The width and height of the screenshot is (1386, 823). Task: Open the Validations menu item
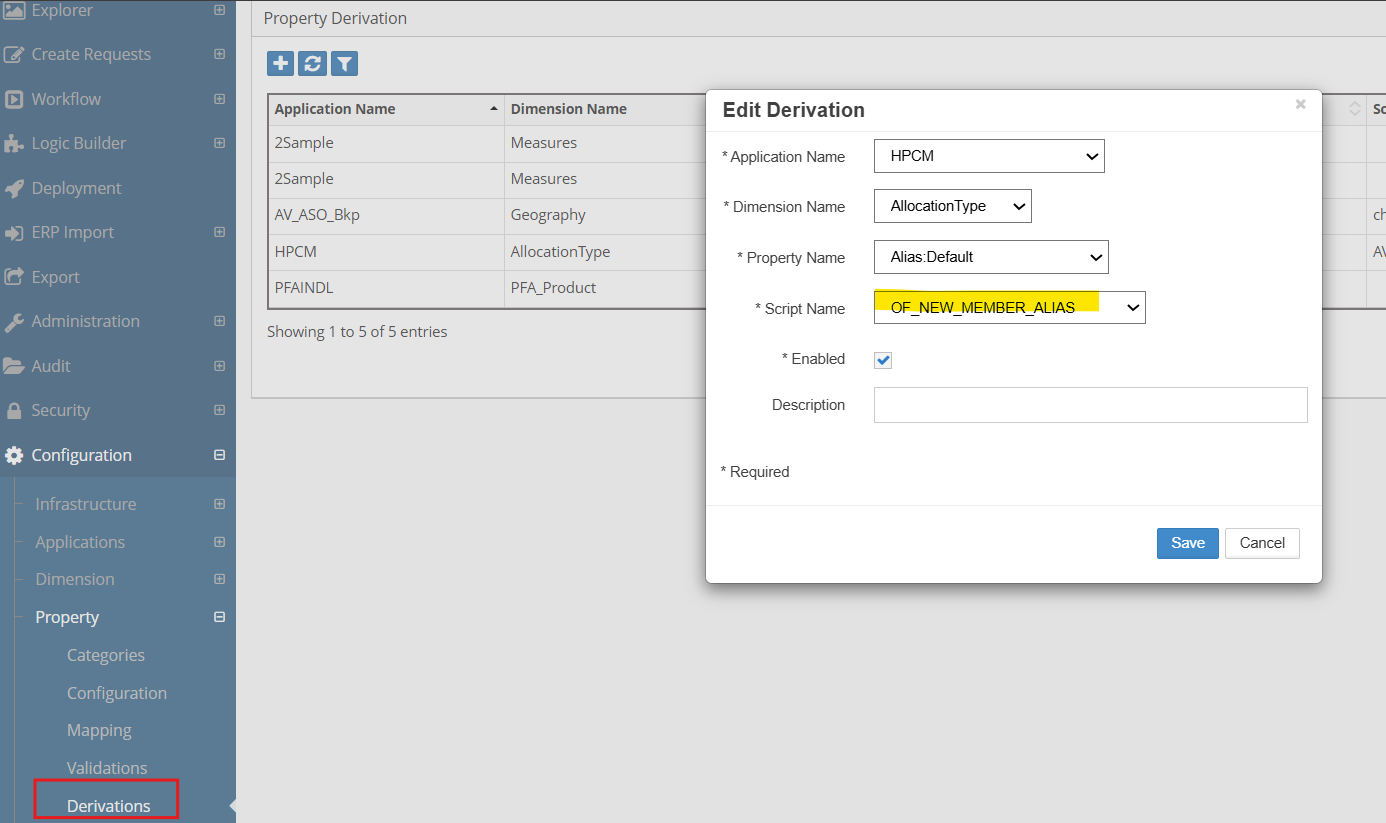click(x=107, y=768)
